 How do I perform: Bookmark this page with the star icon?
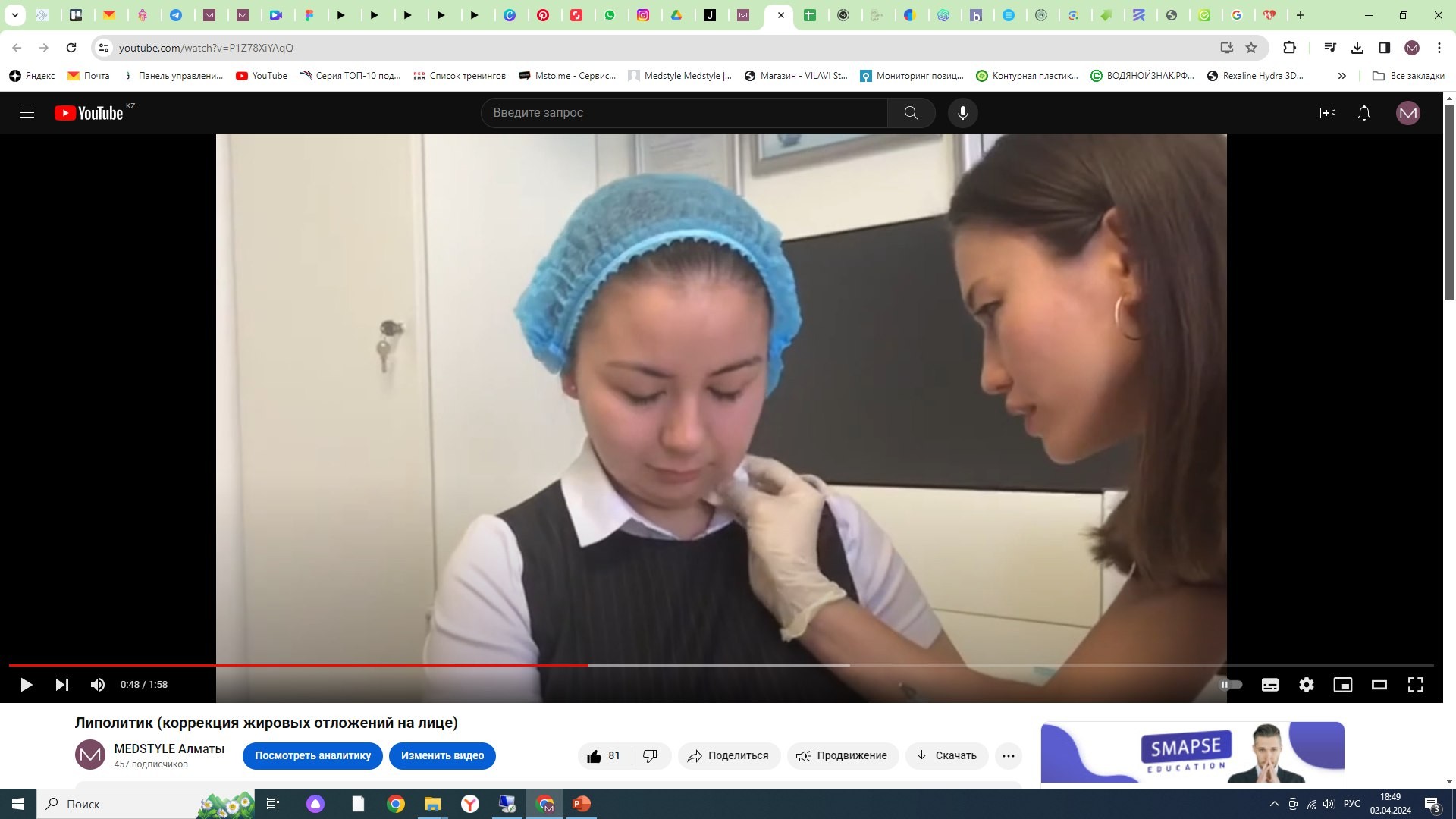point(1251,47)
